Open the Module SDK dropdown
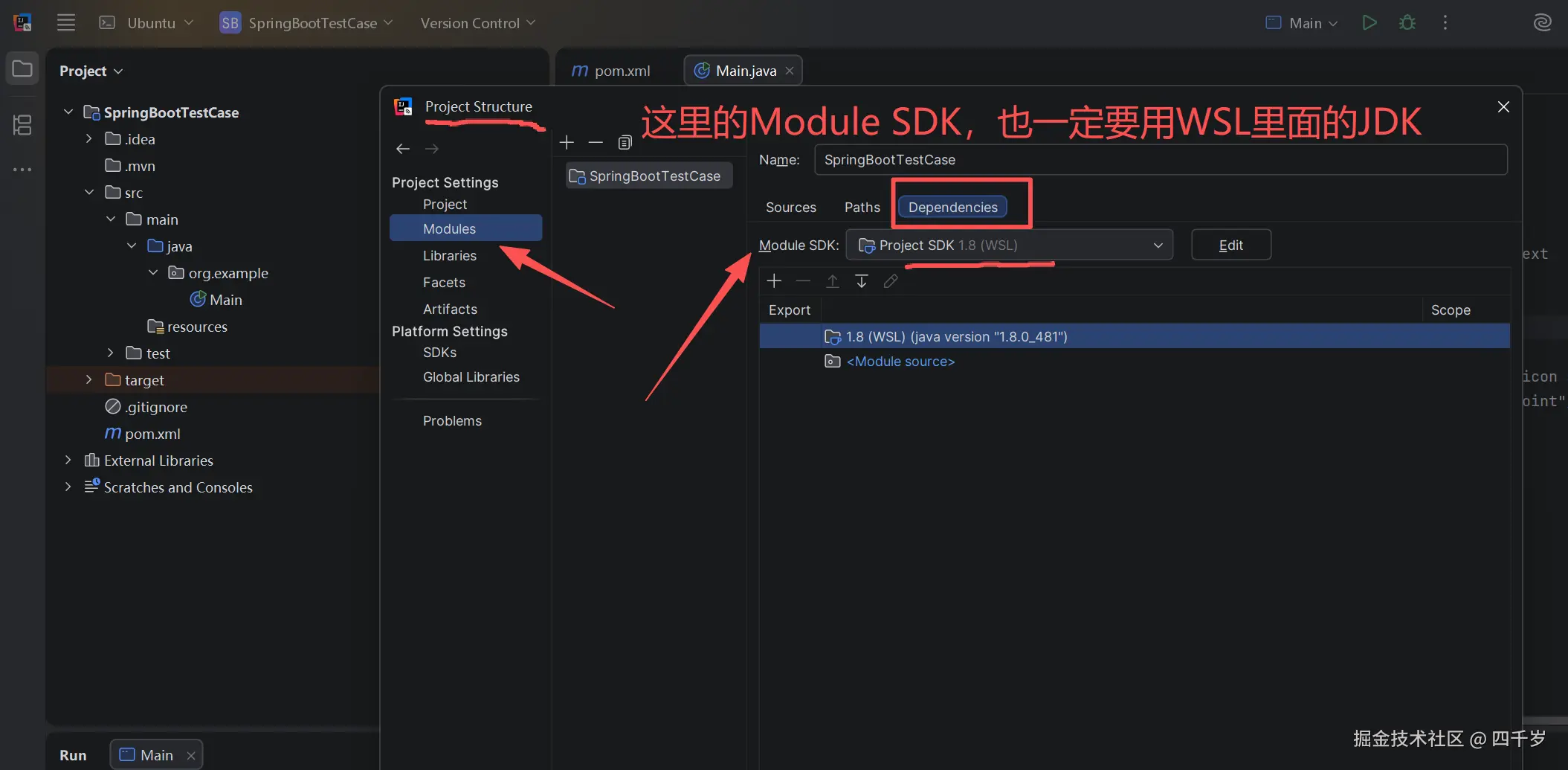This screenshot has height=770, width=1568. [1157, 245]
